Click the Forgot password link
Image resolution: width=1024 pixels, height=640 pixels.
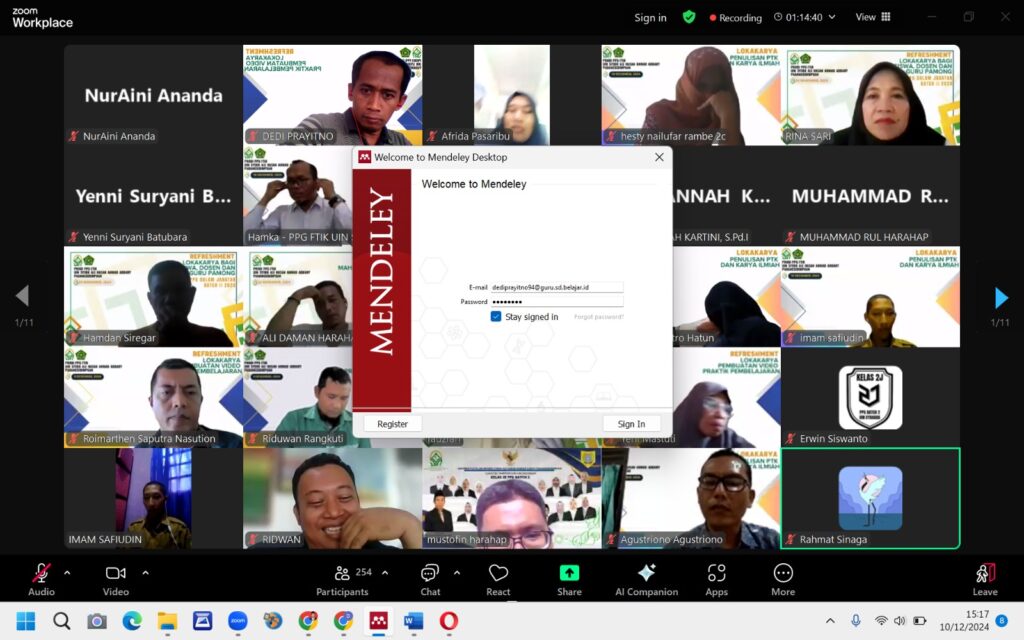click(x=599, y=317)
